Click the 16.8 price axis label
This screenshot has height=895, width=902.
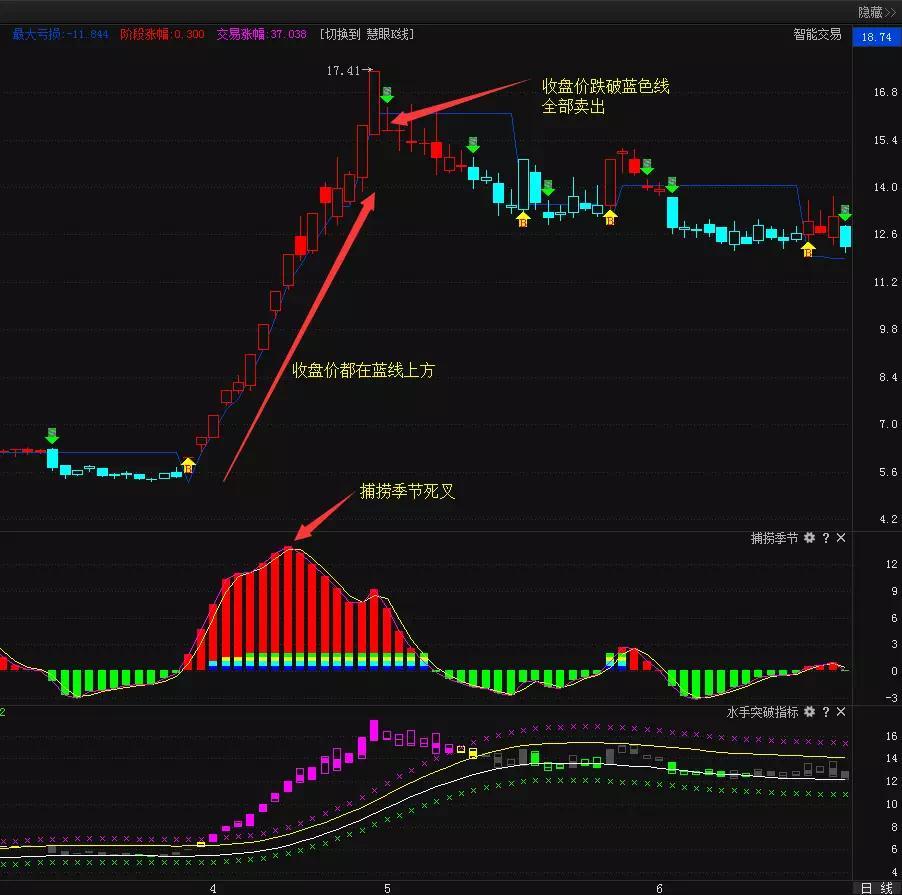pos(885,92)
